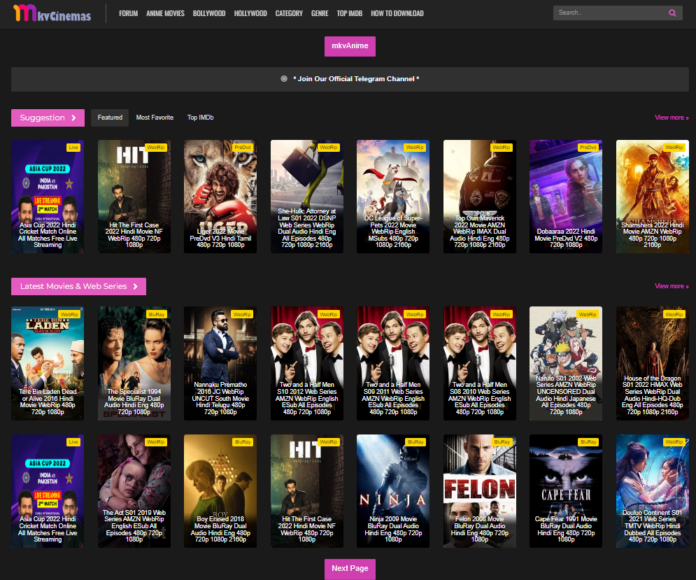
Task: Open the Liger 2022 movie poster
Action: pos(220,197)
